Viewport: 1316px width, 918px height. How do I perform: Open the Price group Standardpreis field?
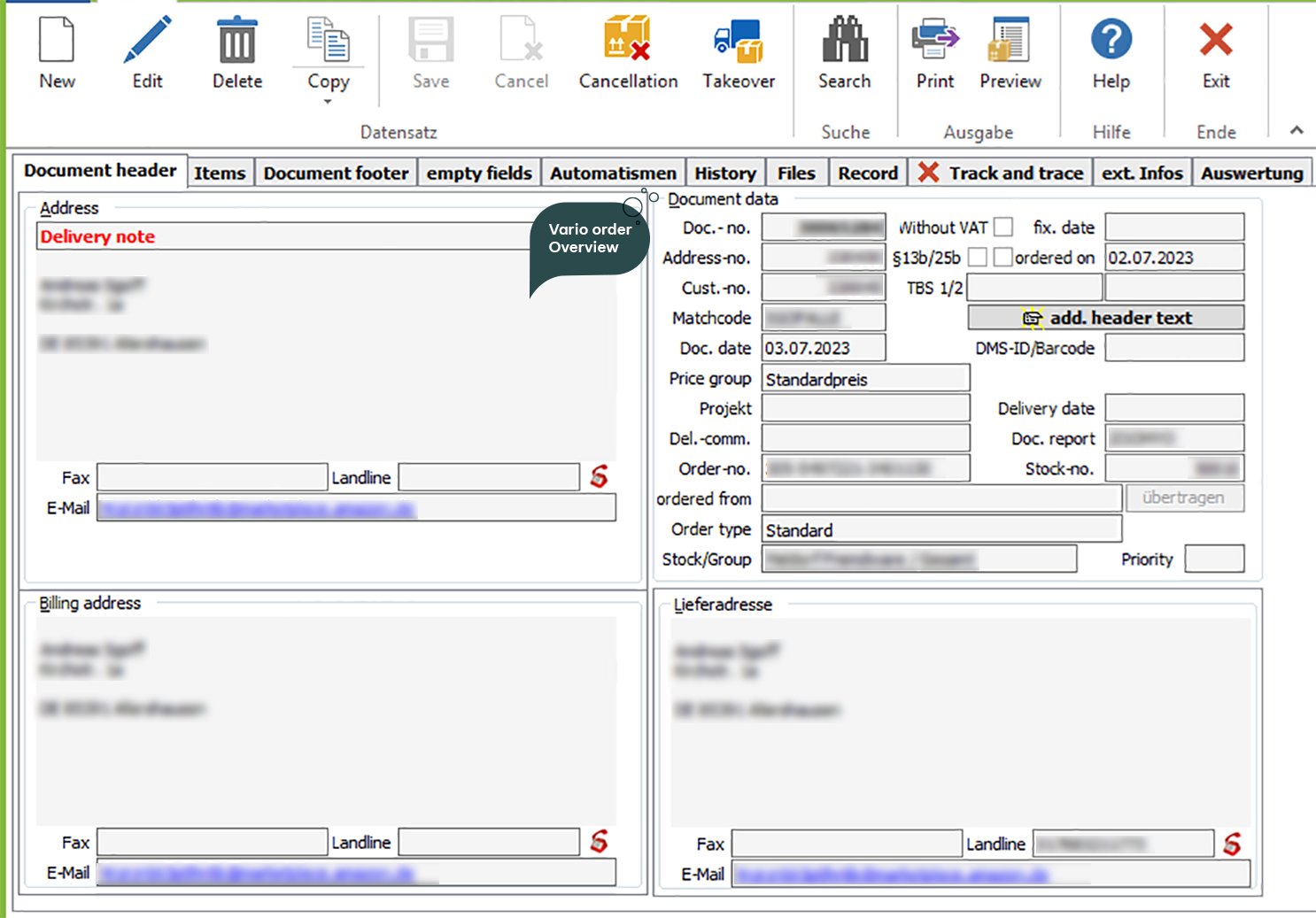[x=865, y=379]
